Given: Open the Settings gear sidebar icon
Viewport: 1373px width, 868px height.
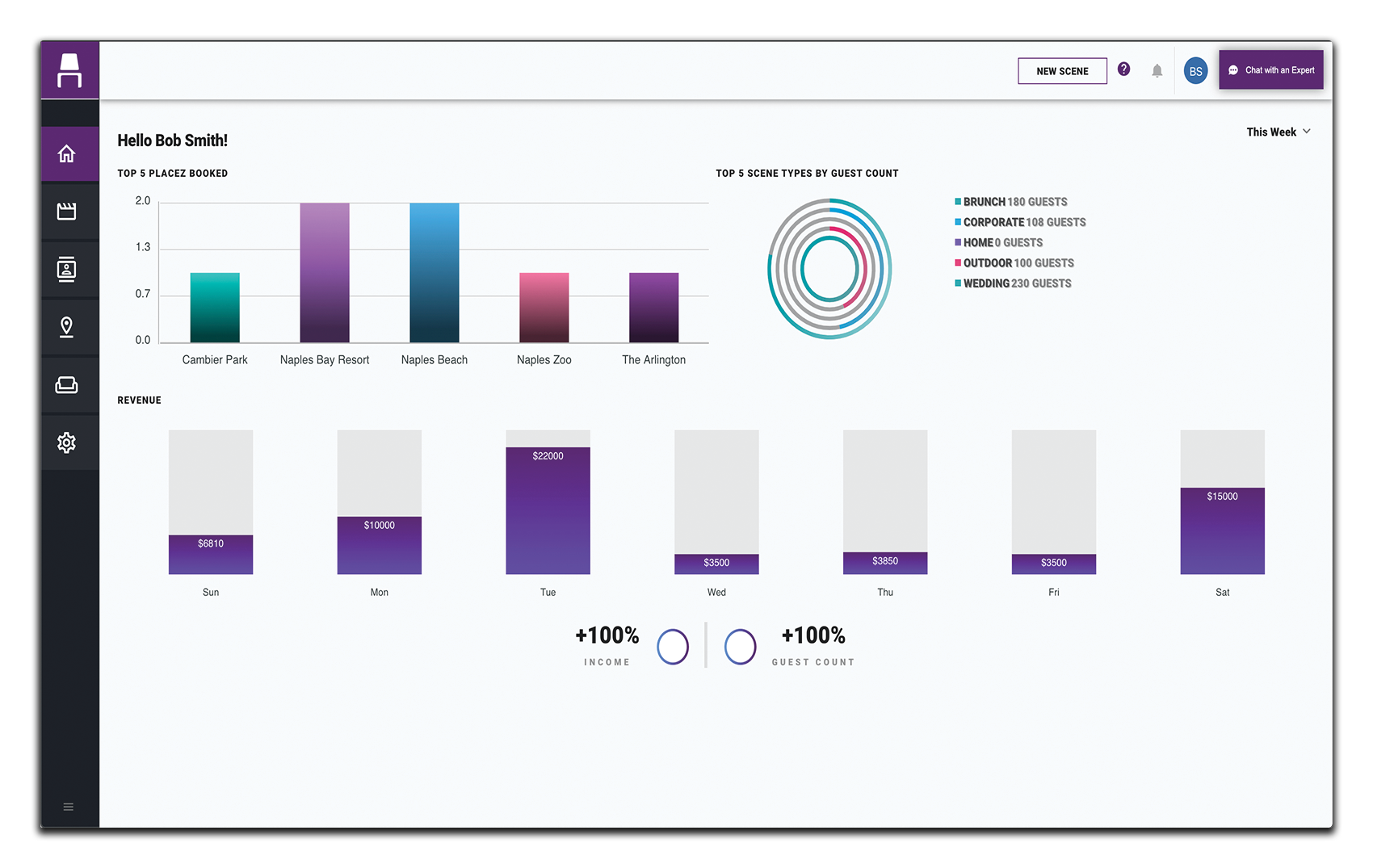Looking at the screenshot, I should click(x=67, y=442).
